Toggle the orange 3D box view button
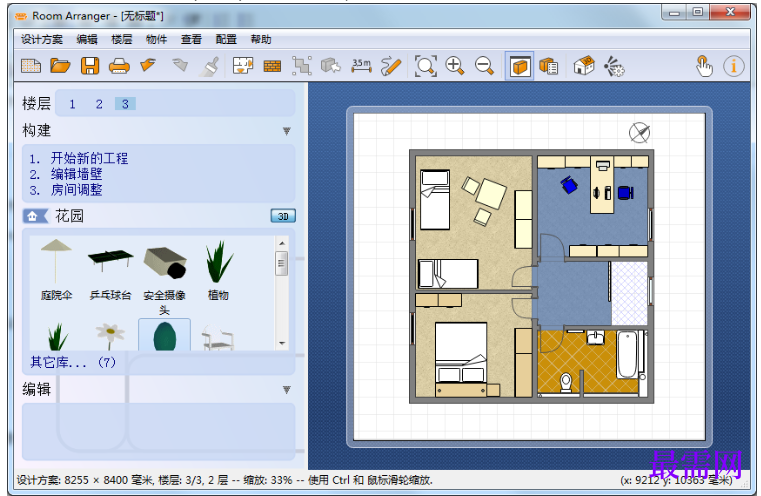761x496 pixels. (519, 66)
